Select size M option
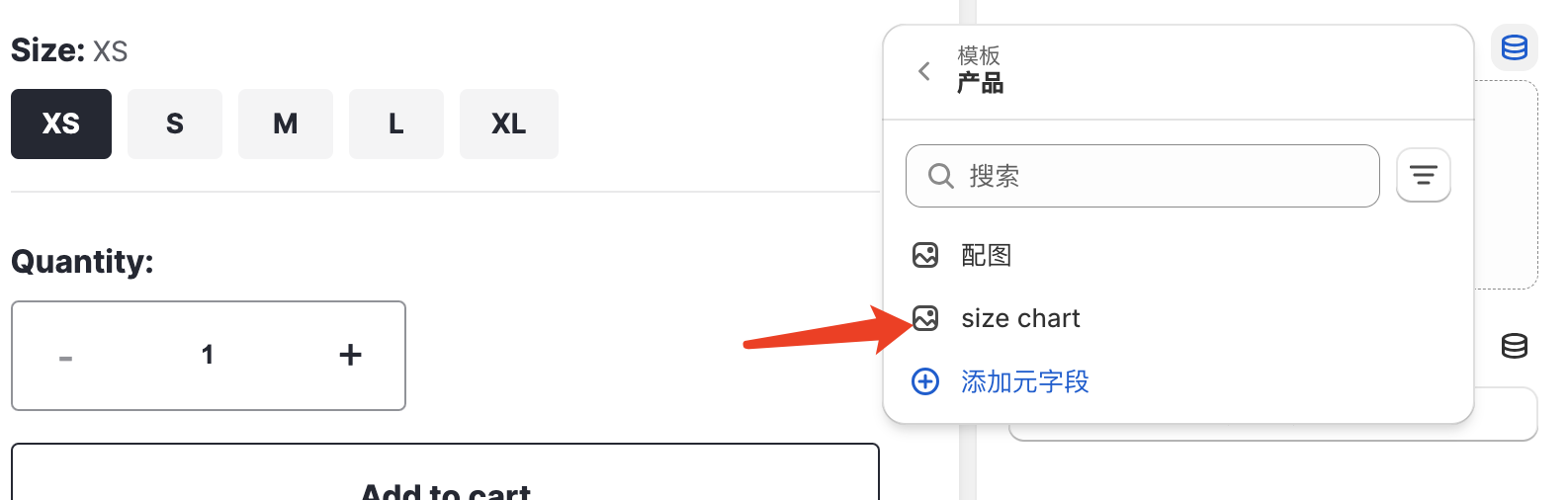 286,124
